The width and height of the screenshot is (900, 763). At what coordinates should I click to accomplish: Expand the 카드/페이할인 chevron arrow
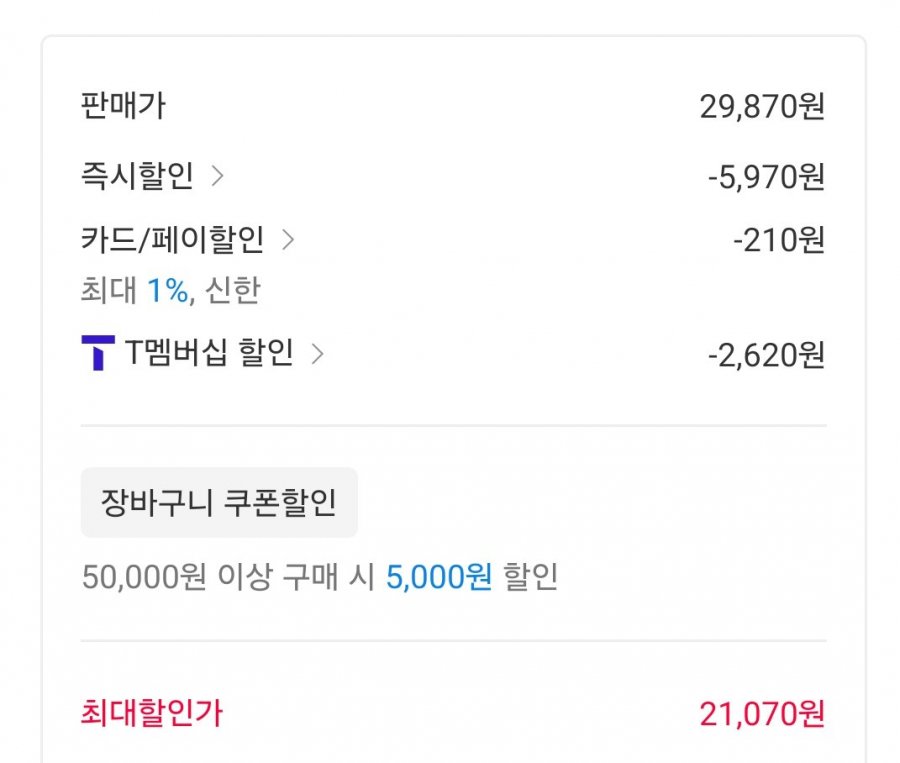tap(288, 240)
